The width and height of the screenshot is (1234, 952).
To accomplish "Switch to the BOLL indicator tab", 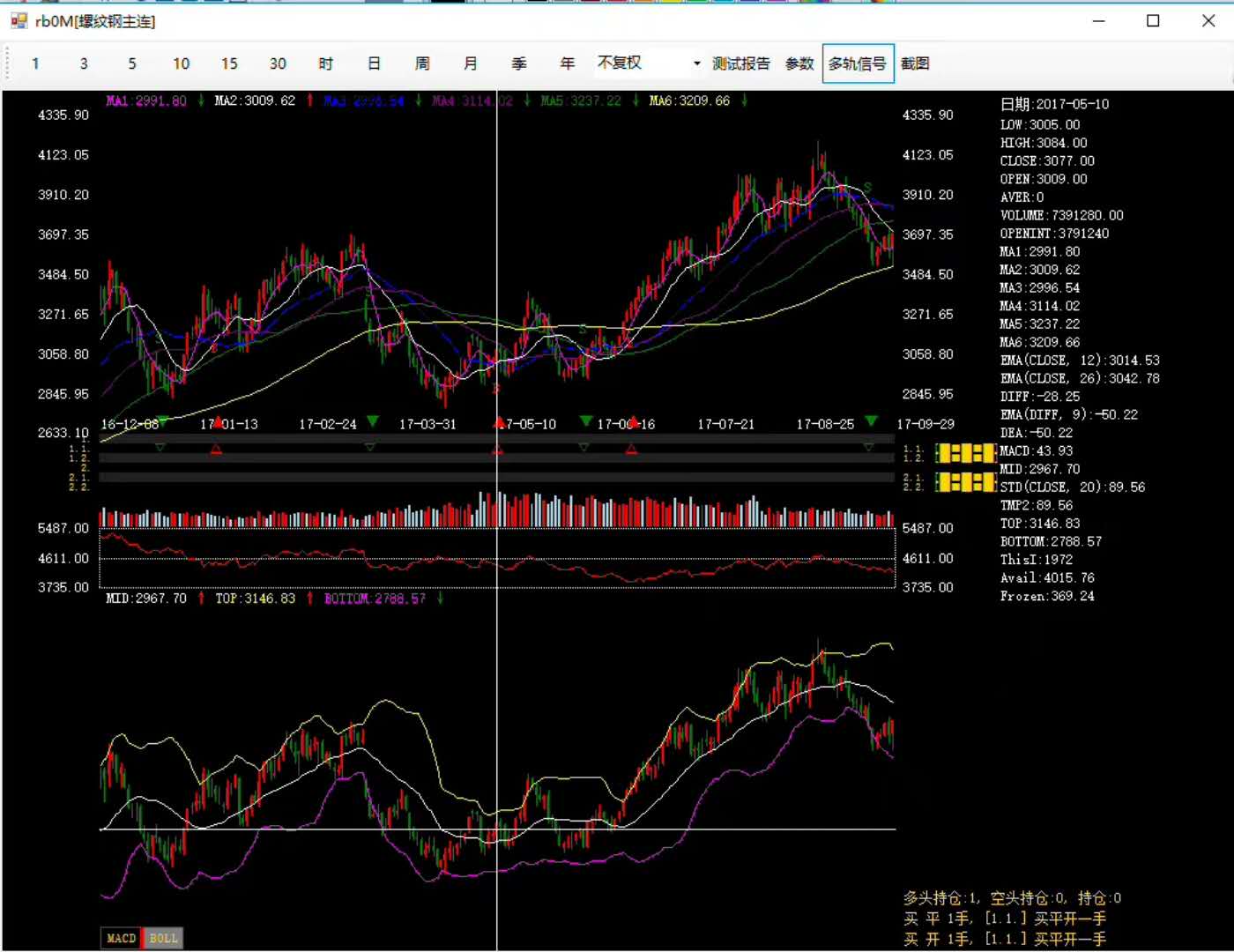I will (163, 938).
